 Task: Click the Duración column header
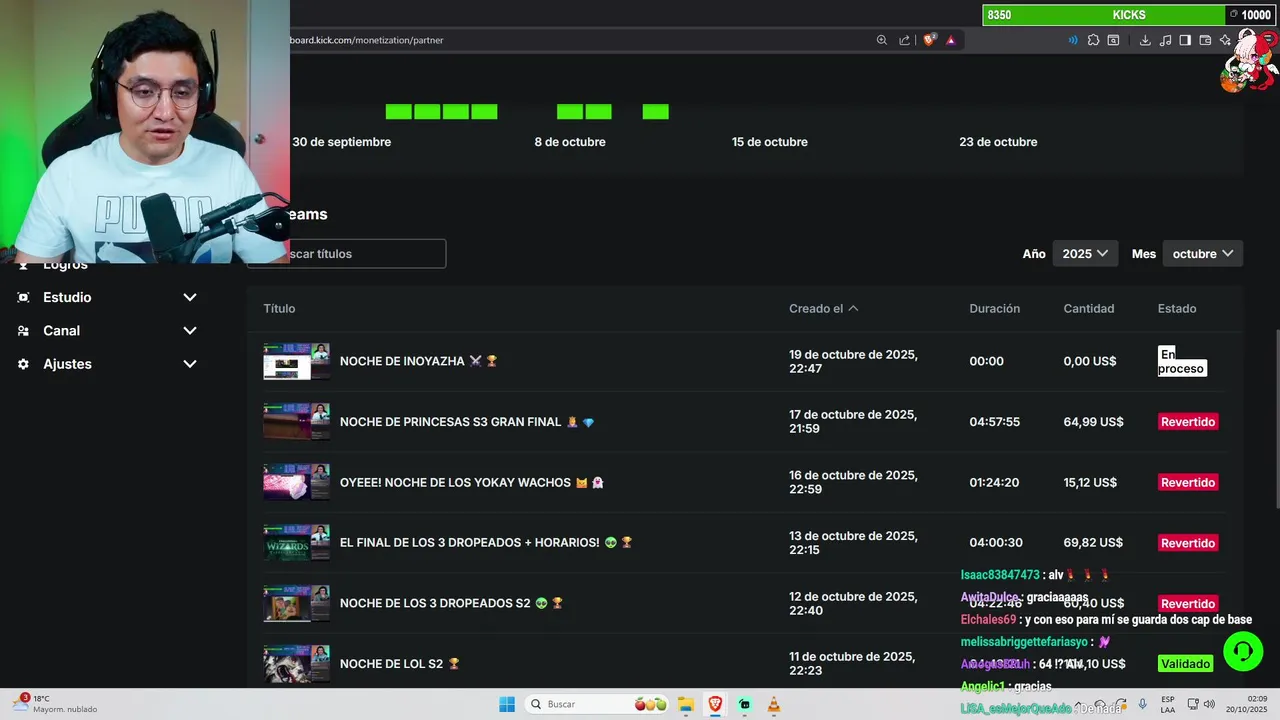pyautogui.click(x=994, y=309)
